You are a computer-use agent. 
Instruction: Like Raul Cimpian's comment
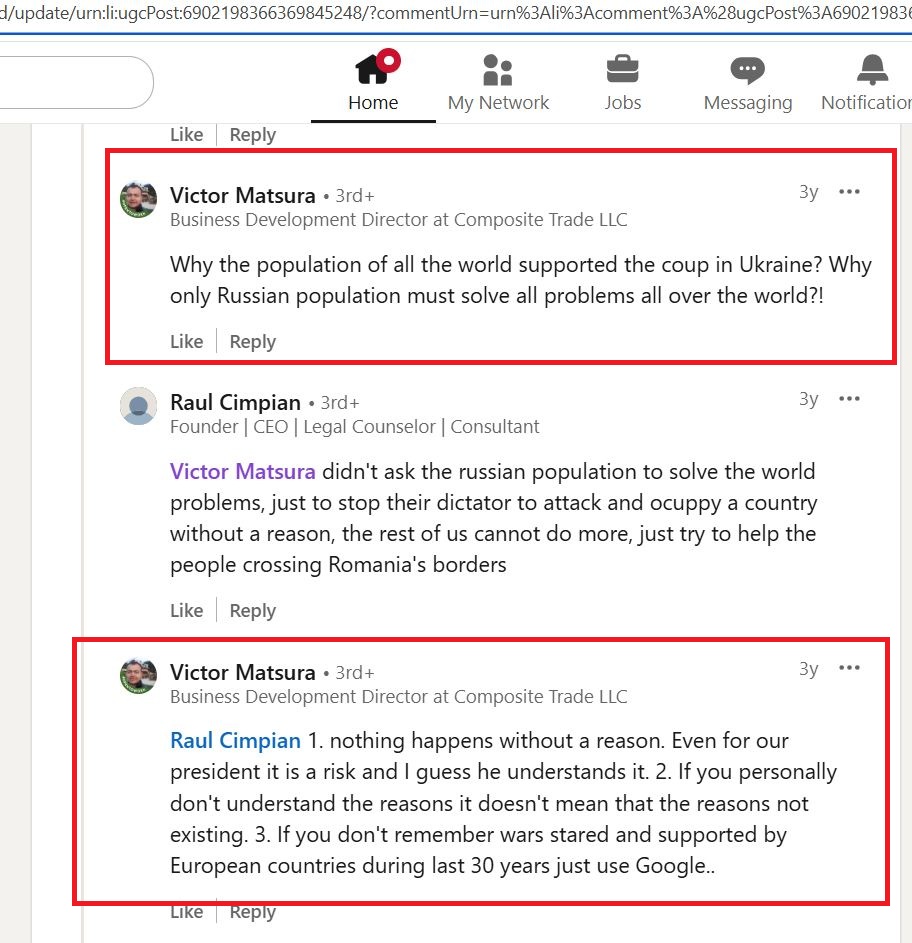(x=186, y=610)
